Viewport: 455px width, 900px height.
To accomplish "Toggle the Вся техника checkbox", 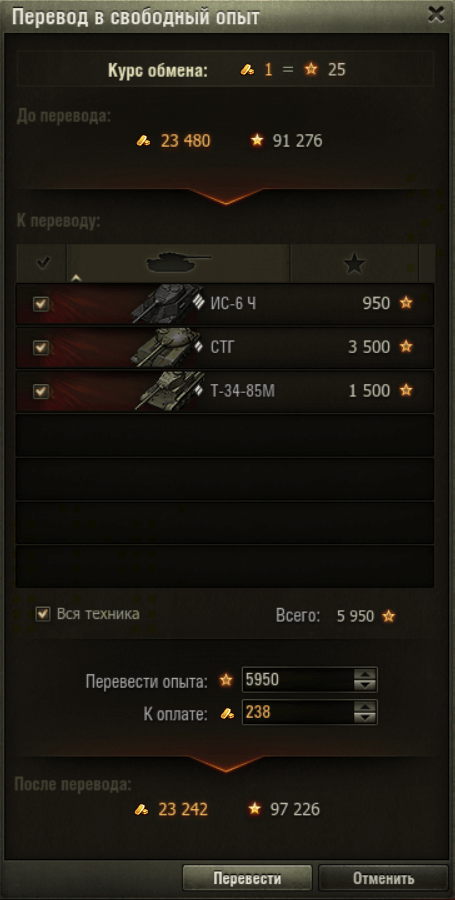I will (42, 614).
